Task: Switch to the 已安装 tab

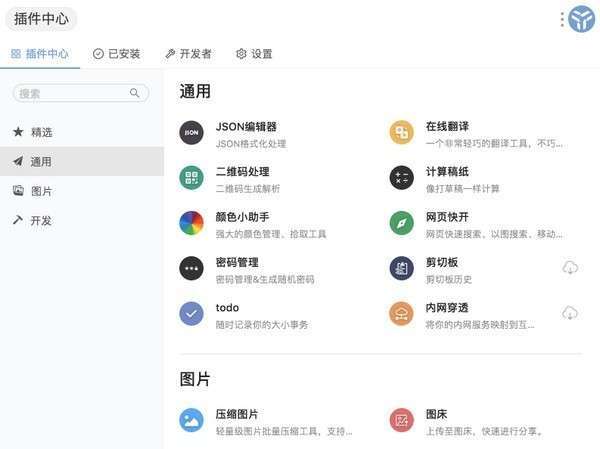Action: [x=117, y=54]
